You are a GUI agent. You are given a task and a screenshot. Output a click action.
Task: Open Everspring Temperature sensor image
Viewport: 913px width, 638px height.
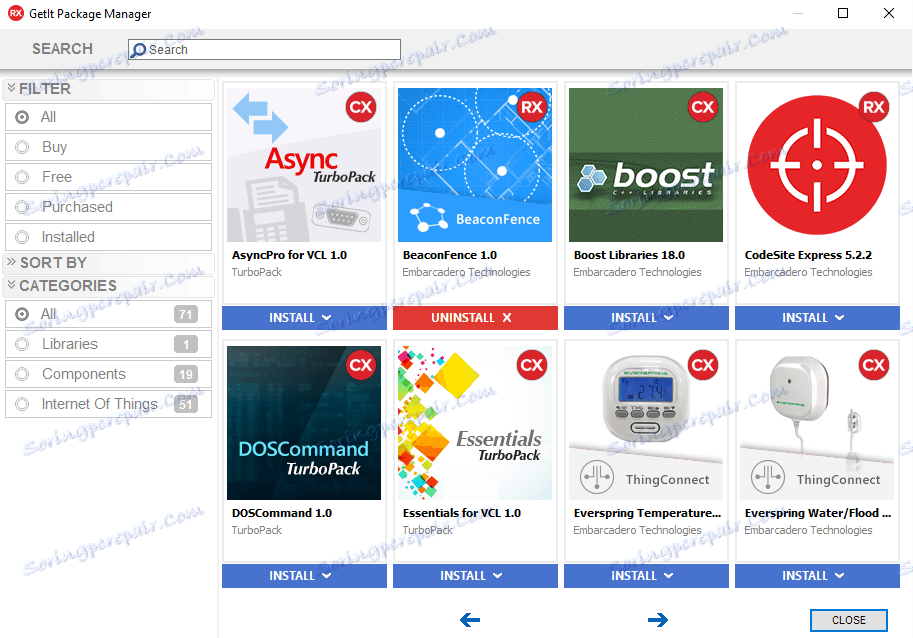646,423
